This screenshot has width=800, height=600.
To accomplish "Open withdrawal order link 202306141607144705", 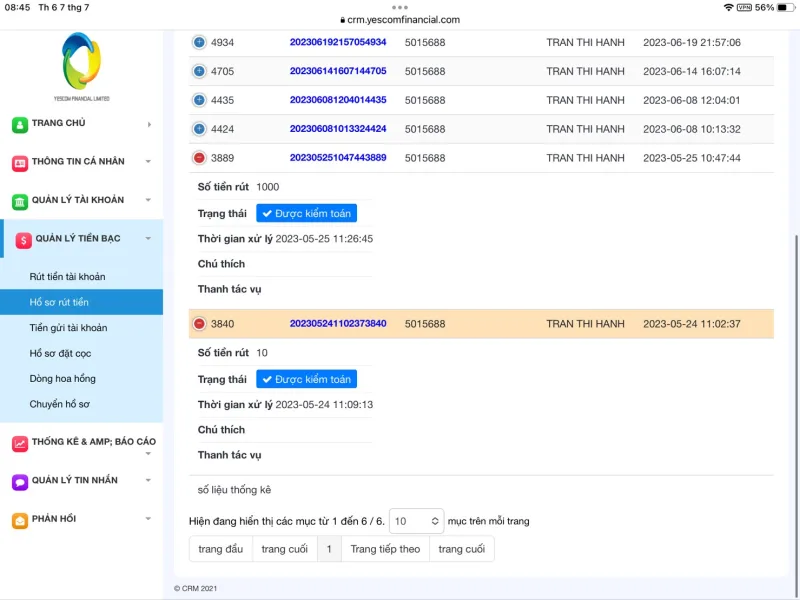I will tap(337, 72).
